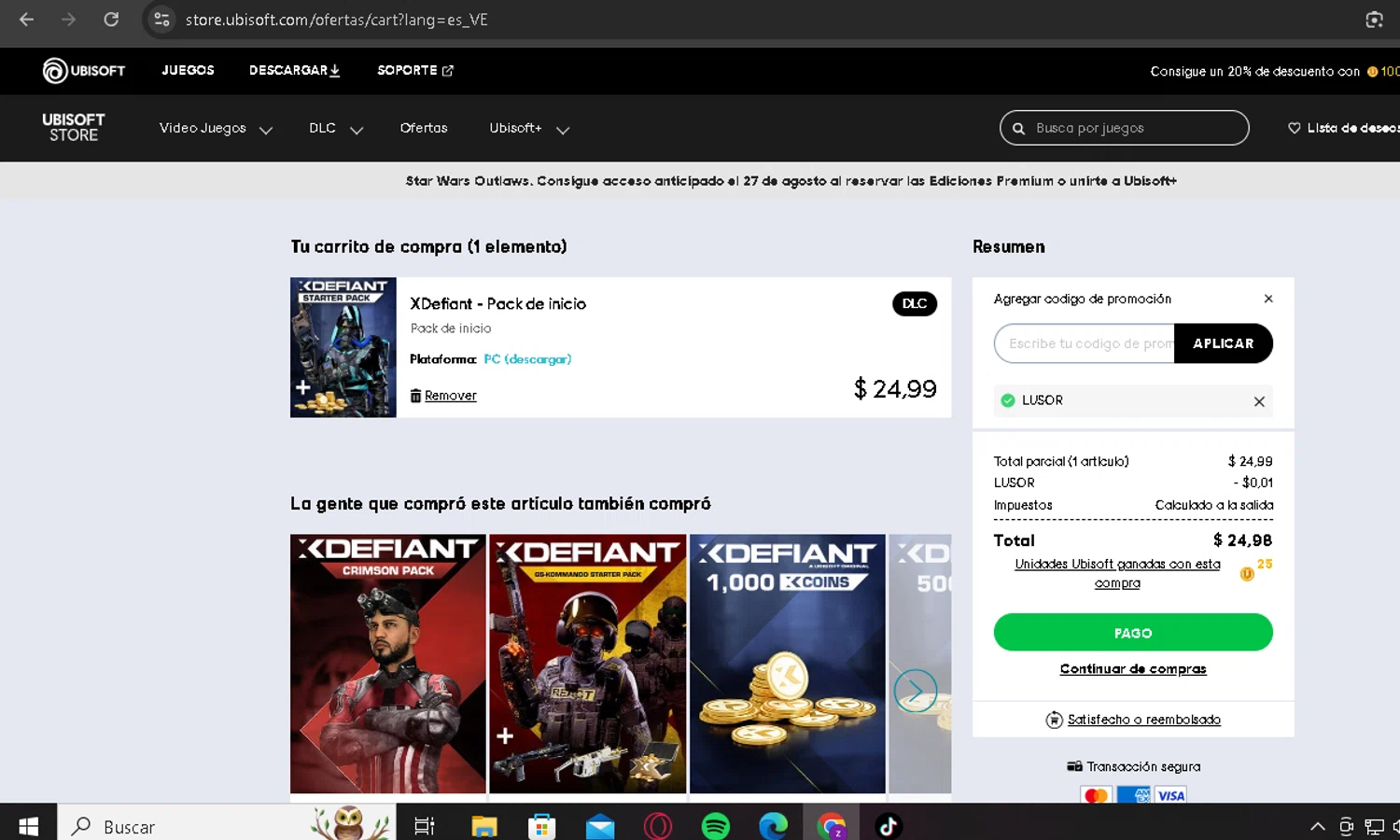The height and width of the screenshot is (840, 1400).
Task: Open XDefiant - Pack de inicio title
Action: coord(498,303)
